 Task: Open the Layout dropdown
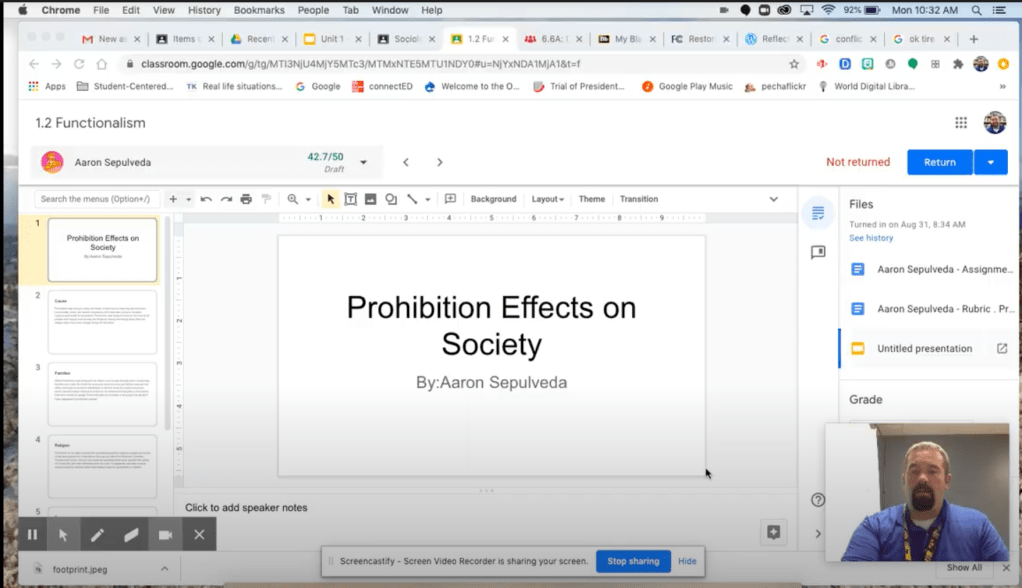pyautogui.click(x=547, y=199)
